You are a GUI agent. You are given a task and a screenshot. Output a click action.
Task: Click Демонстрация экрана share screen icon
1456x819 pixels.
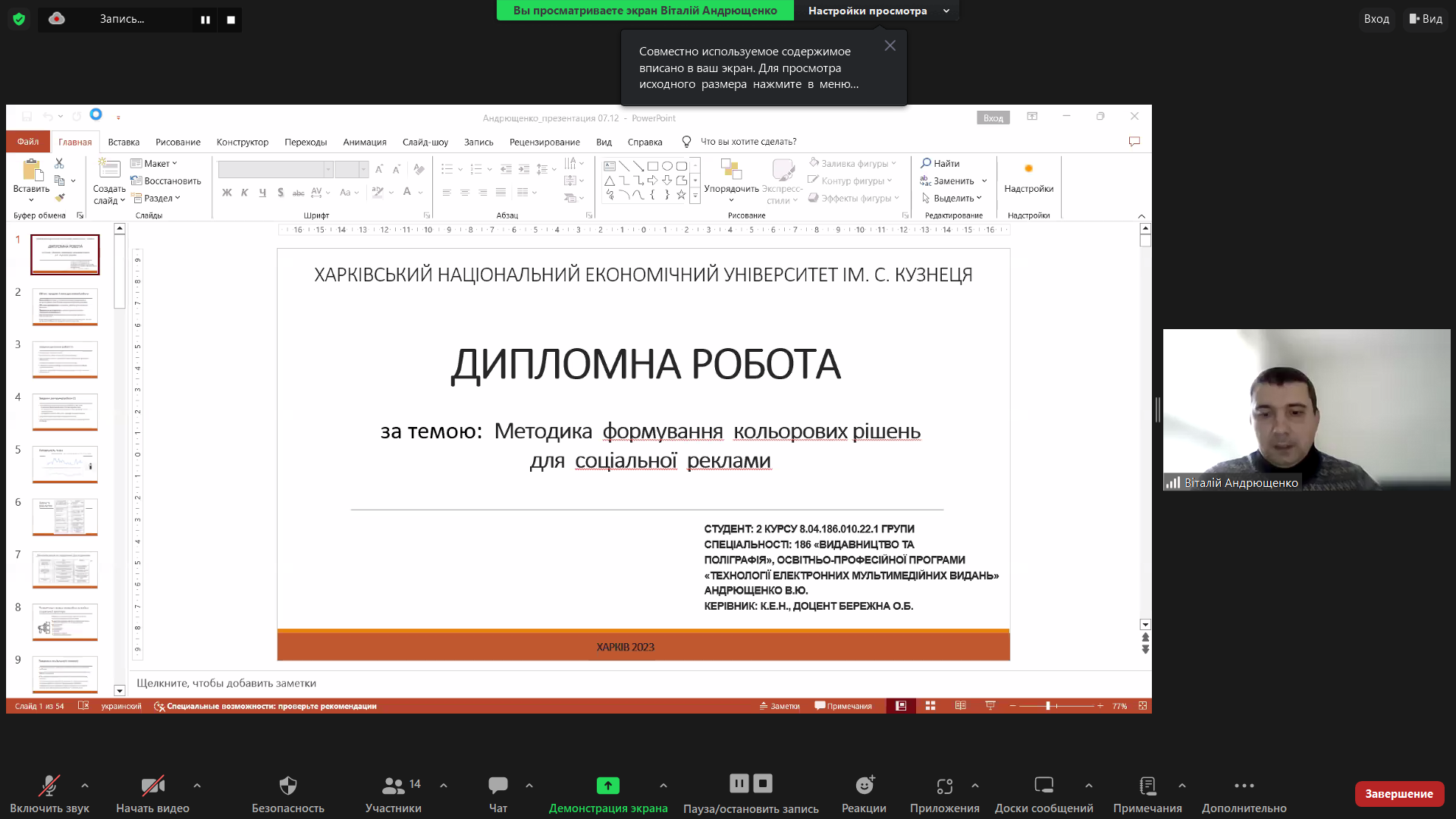click(608, 785)
